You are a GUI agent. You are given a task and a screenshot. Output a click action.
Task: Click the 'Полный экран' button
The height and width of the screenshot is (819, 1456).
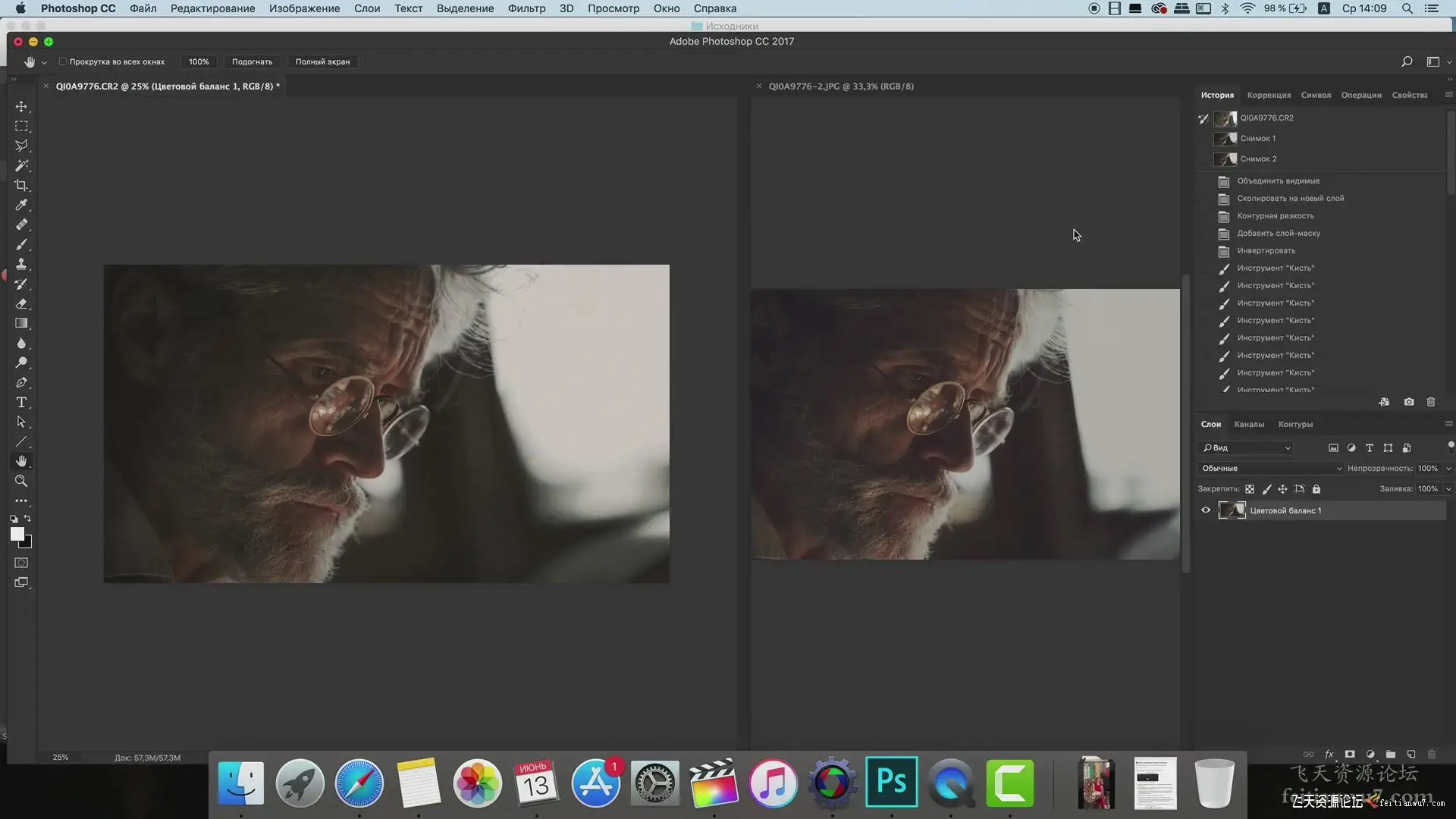322,62
